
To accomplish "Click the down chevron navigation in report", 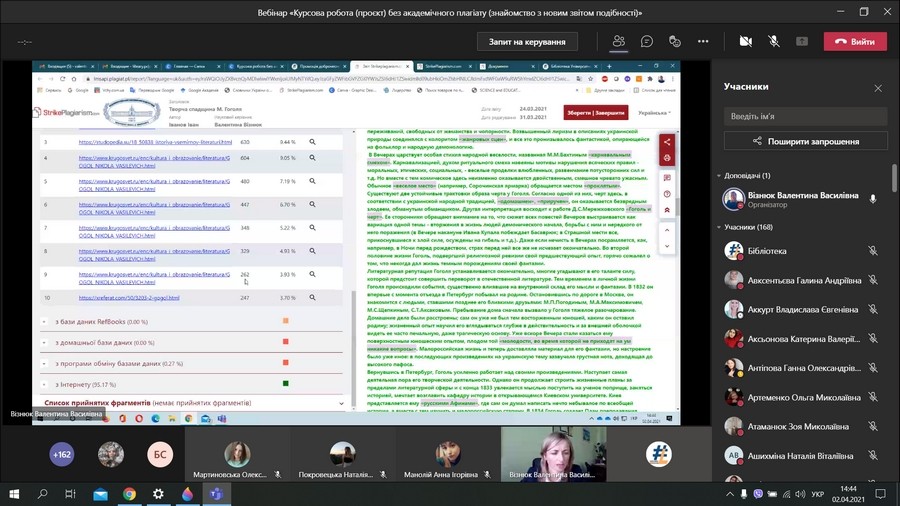I will click(667, 246).
